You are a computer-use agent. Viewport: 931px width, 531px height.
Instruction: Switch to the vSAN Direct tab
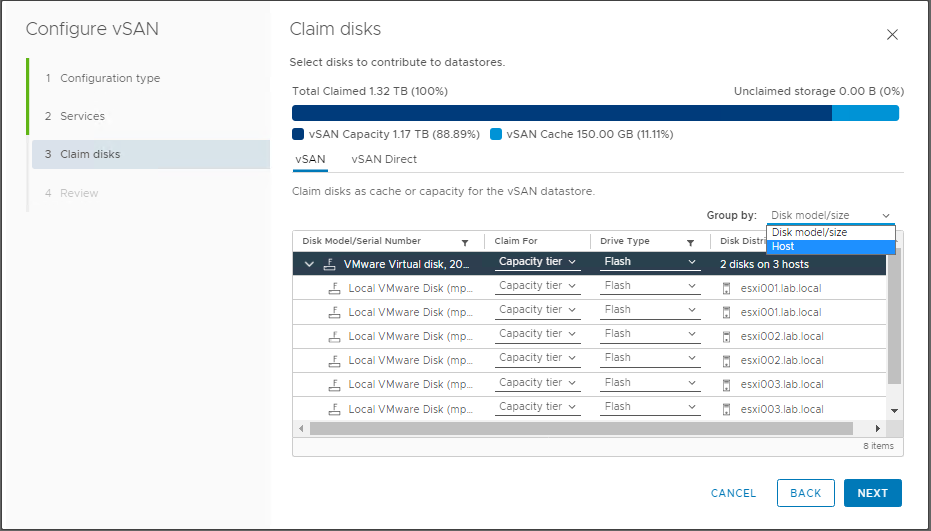coord(384,159)
